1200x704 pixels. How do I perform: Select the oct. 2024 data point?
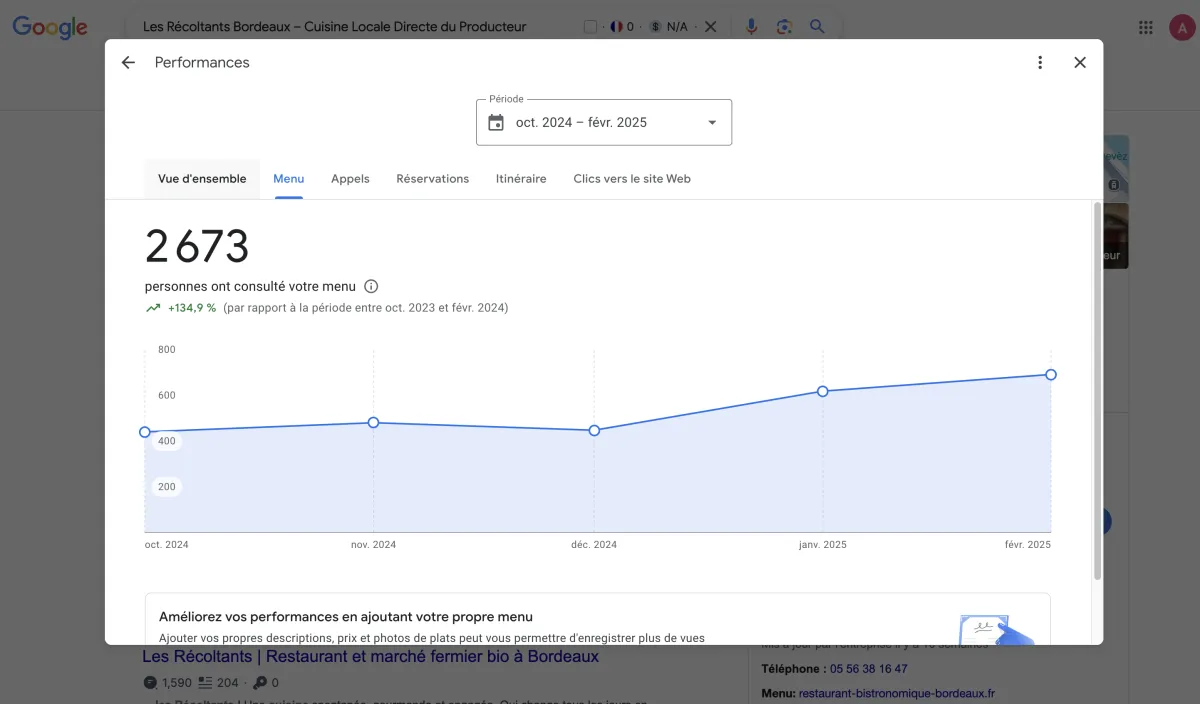[x=145, y=432]
